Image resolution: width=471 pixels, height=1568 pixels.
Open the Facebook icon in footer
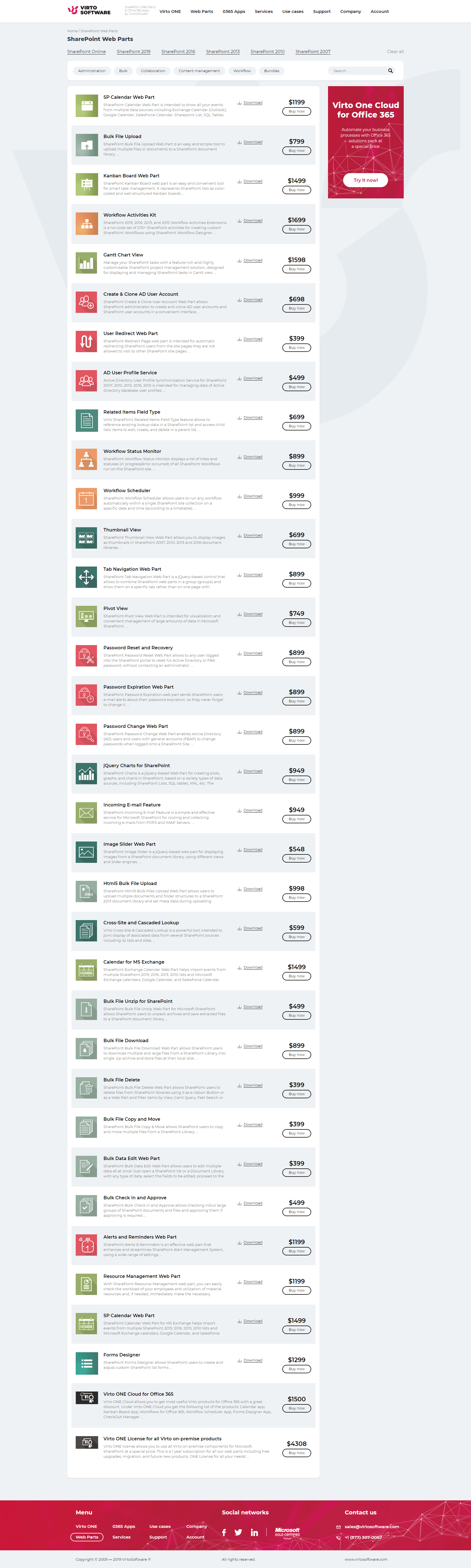pos(224,1532)
